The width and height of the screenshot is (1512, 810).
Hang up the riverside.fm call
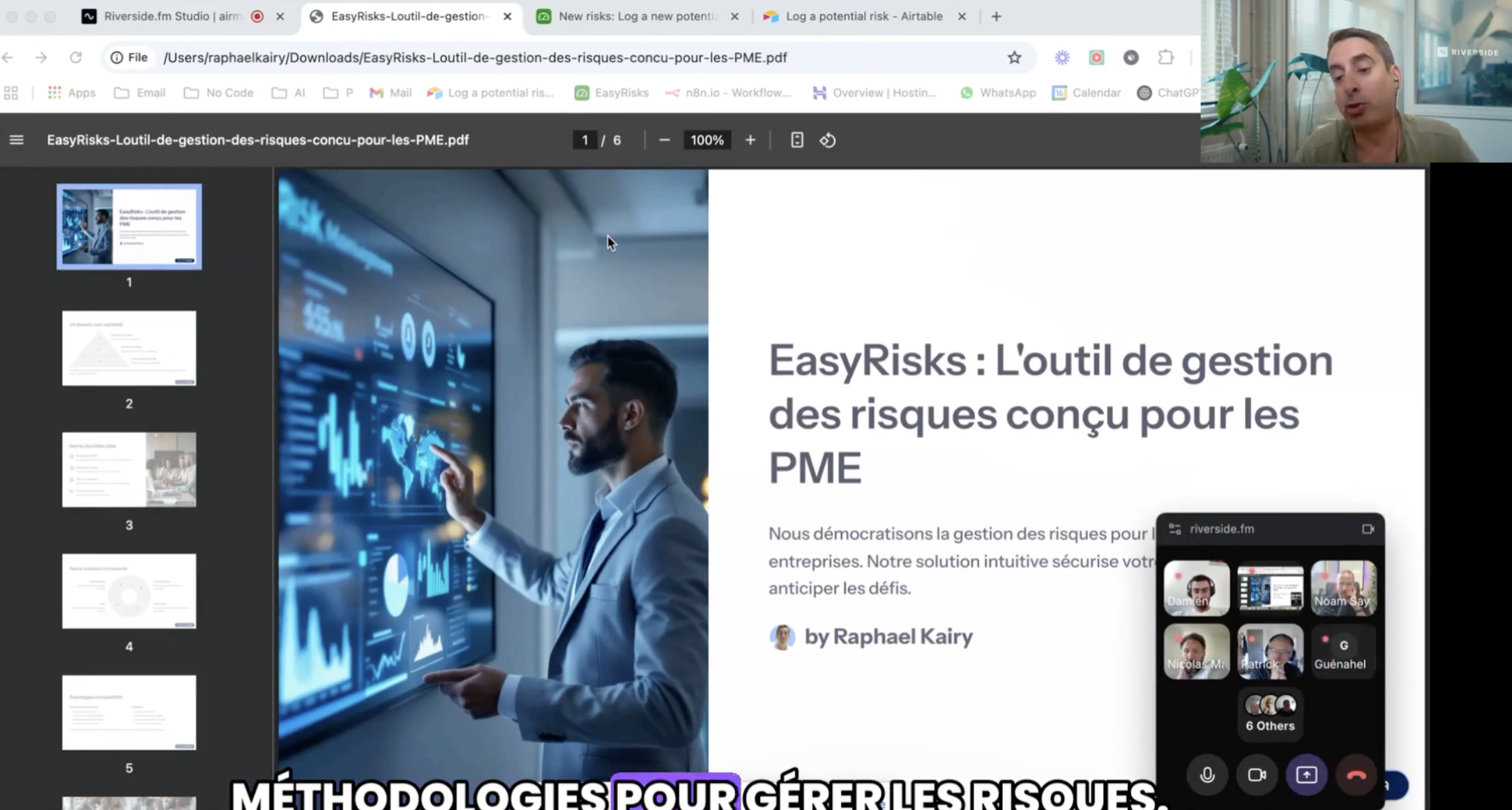click(x=1356, y=774)
